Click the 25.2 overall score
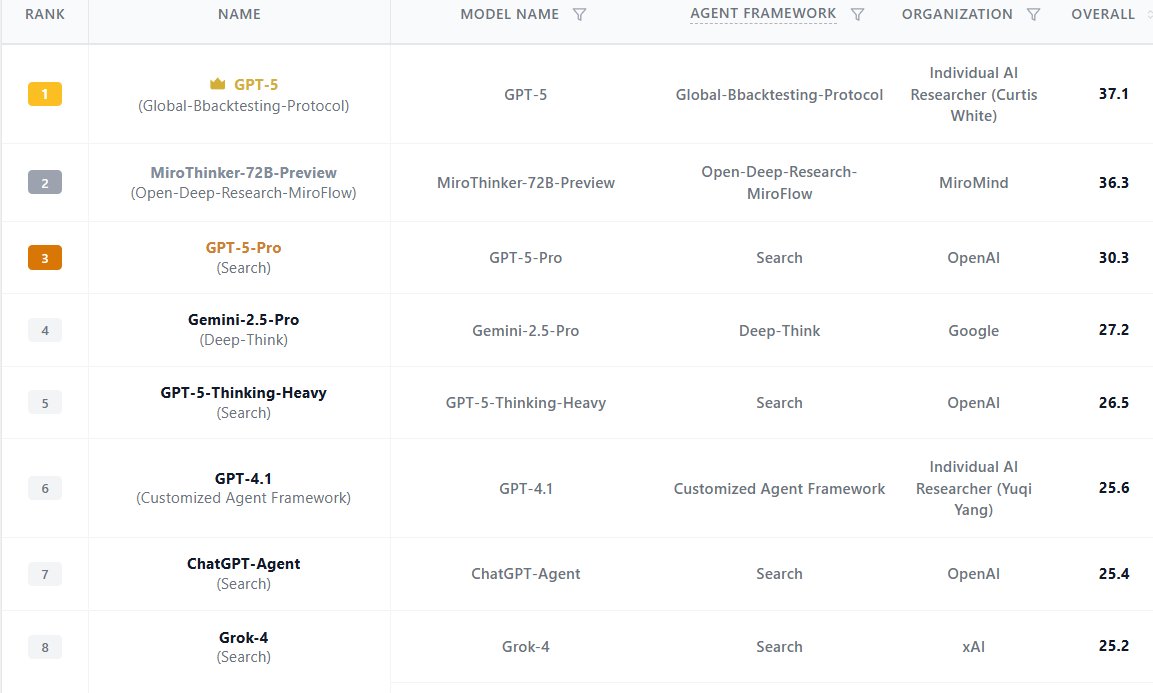Image resolution: width=1153 pixels, height=693 pixels. [1113, 646]
